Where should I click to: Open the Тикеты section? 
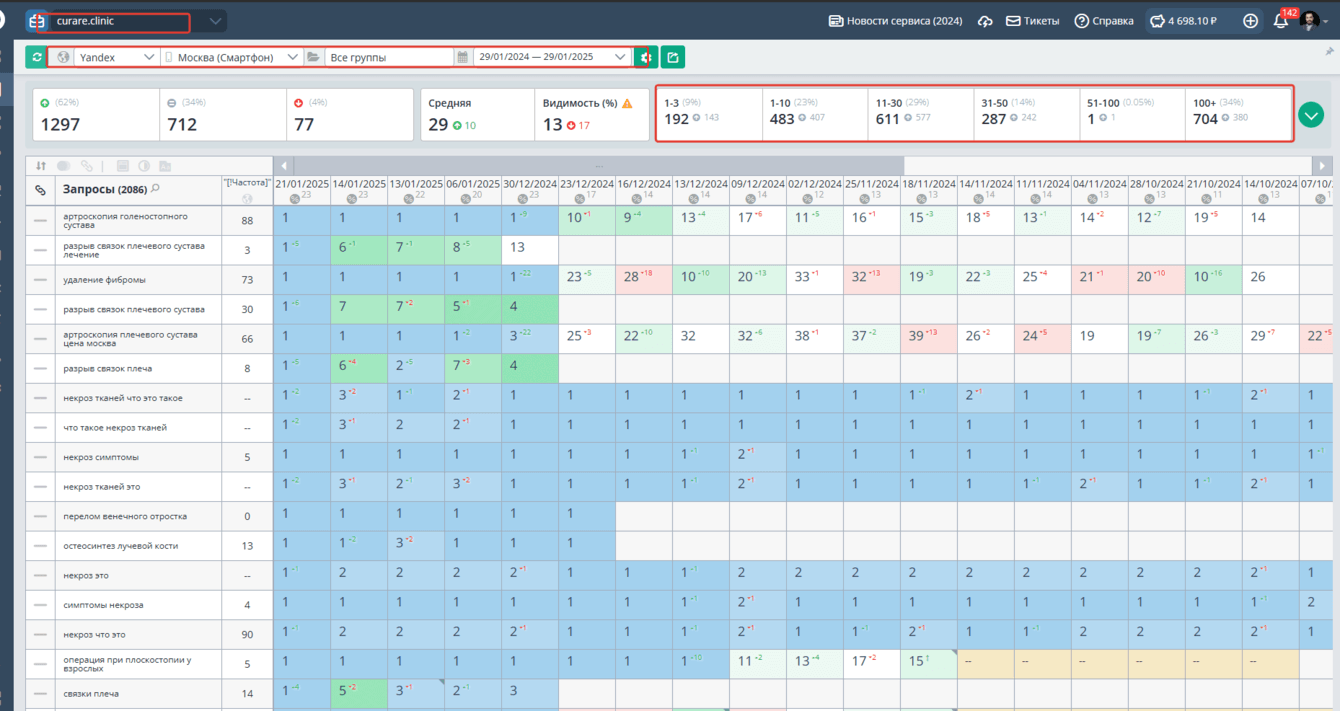point(1032,21)
